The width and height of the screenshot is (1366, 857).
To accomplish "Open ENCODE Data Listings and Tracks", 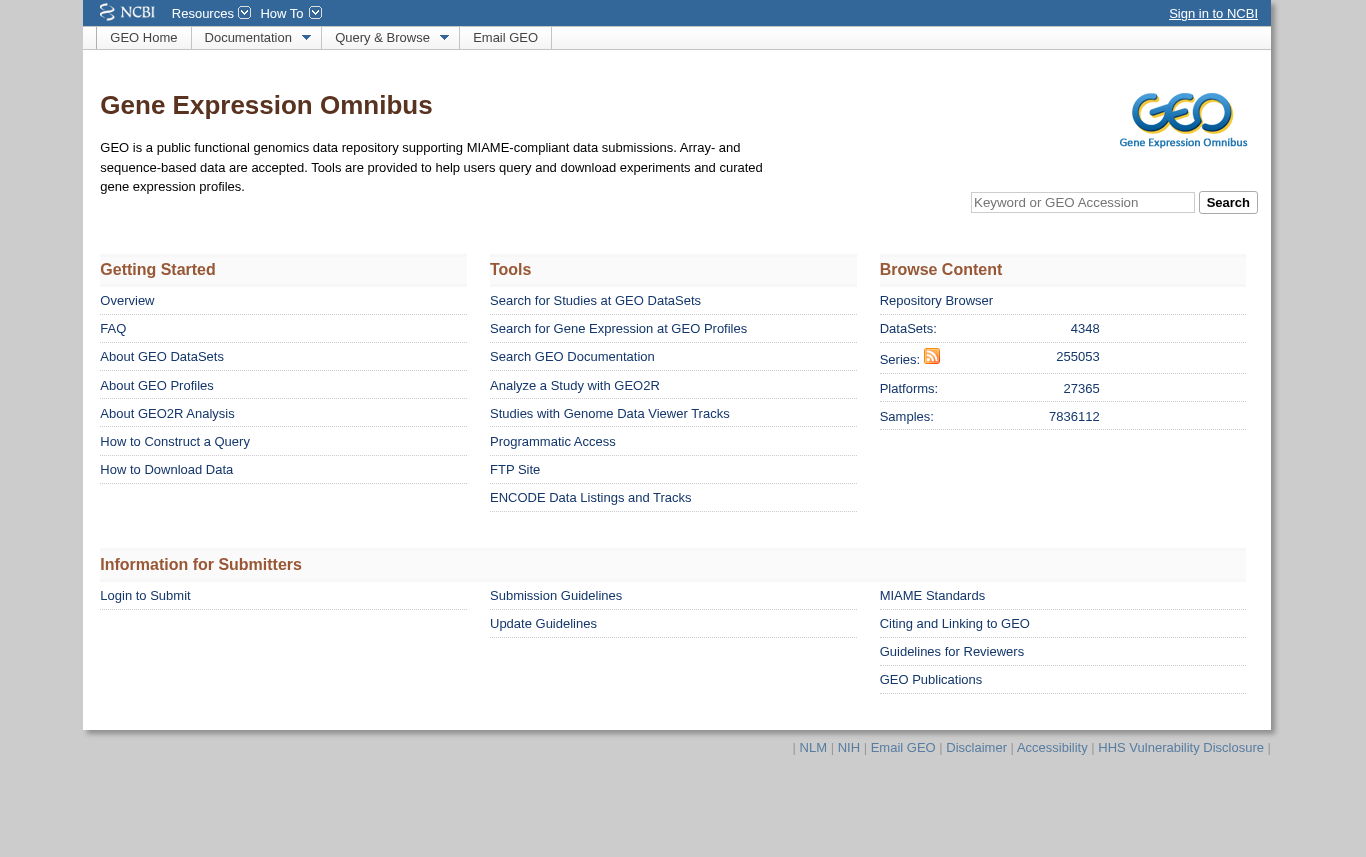I will tap(590, 498).
